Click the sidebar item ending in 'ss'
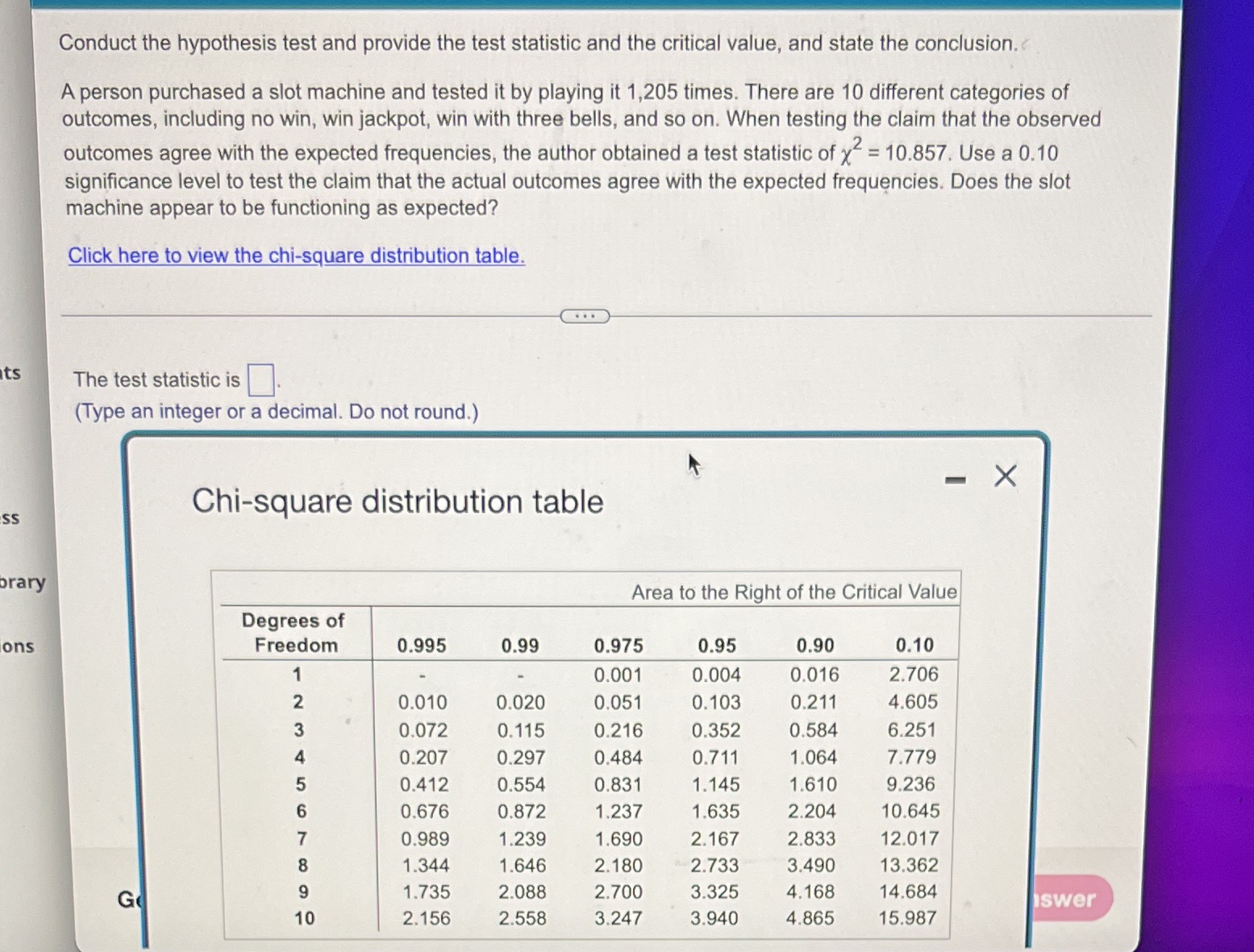This screenshot has width=1254, height=952. pyautogui.click(x=10, y=518)
